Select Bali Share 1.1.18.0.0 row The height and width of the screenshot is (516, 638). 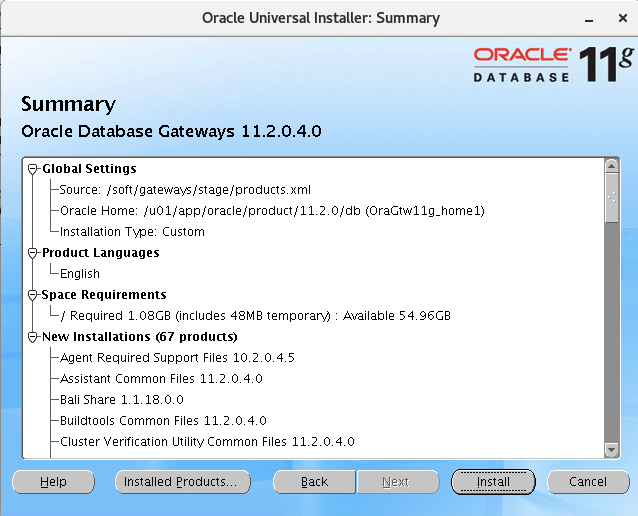[x=122, y=400]
